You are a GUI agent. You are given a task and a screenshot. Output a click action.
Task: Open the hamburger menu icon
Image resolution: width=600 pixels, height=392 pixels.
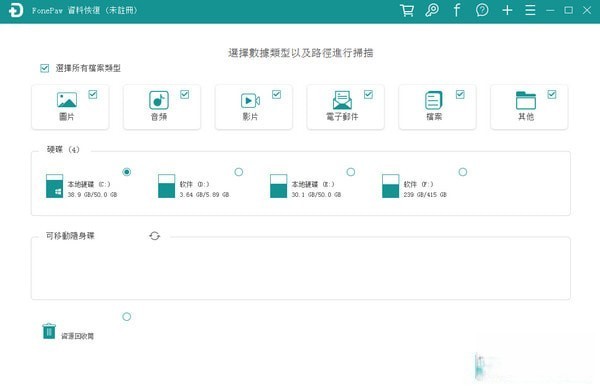pos(530,10)
